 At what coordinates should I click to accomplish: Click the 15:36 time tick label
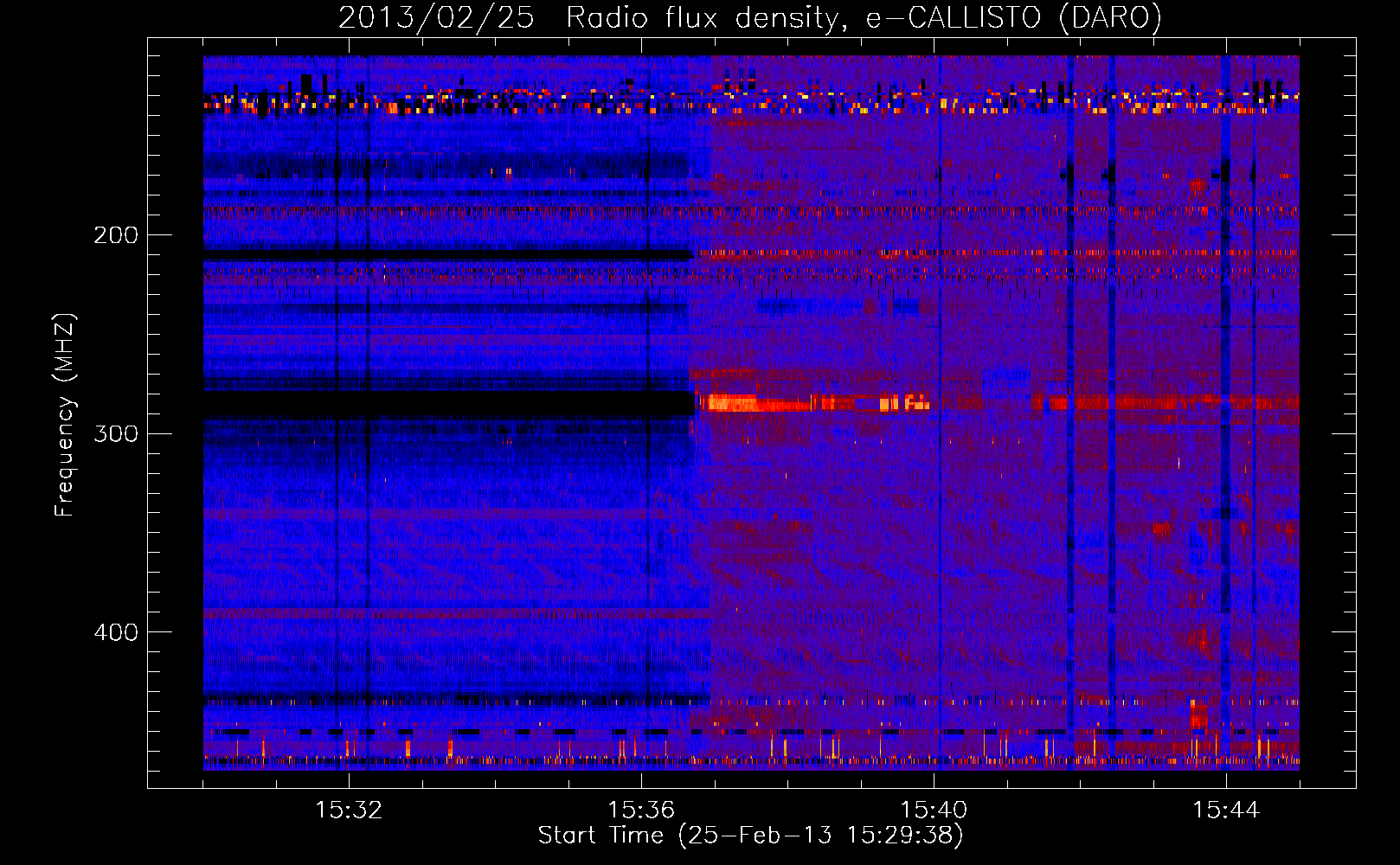tap(641, 811)
